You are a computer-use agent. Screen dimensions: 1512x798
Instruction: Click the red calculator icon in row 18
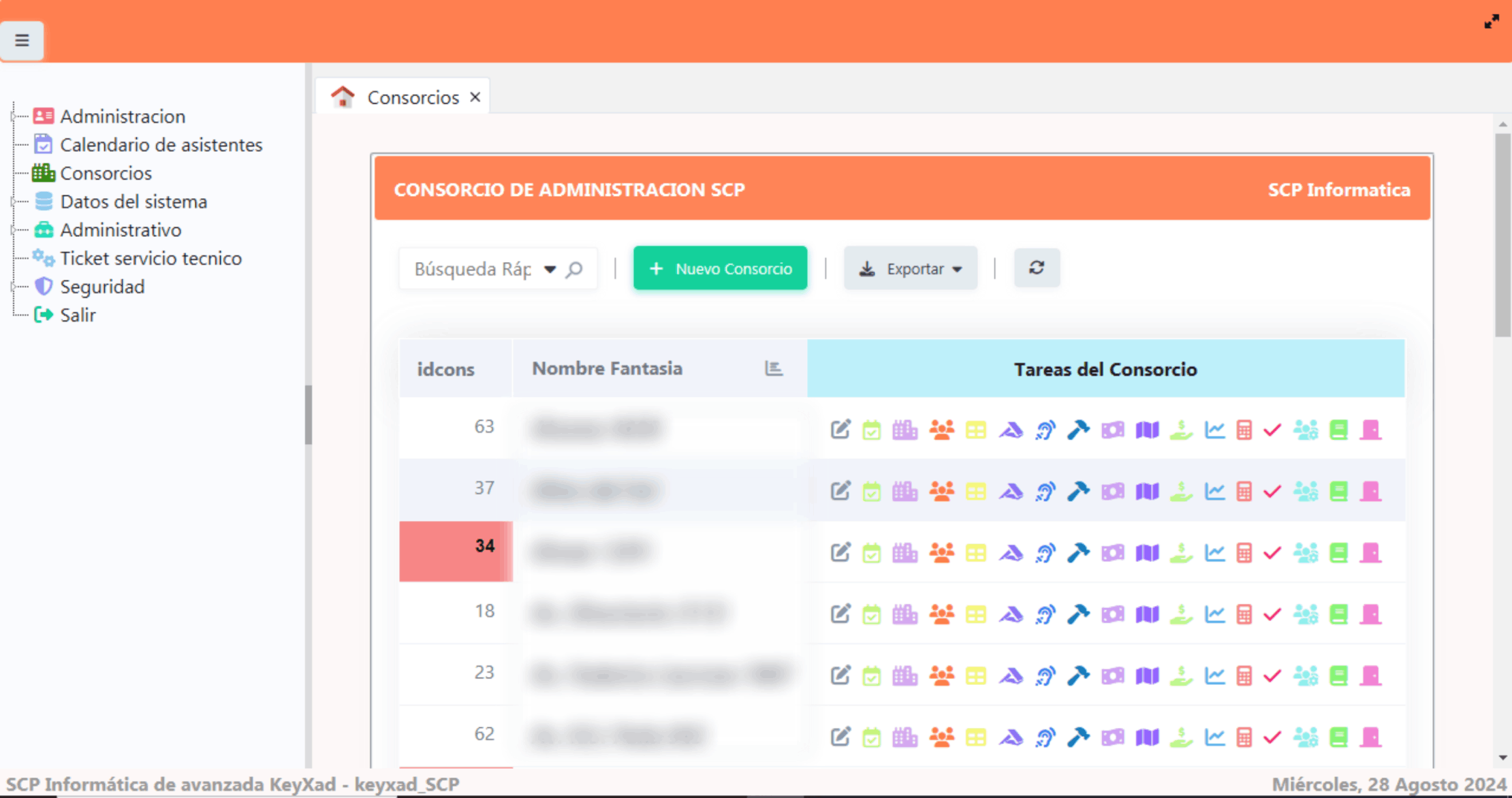click(x=1244, y=614)
